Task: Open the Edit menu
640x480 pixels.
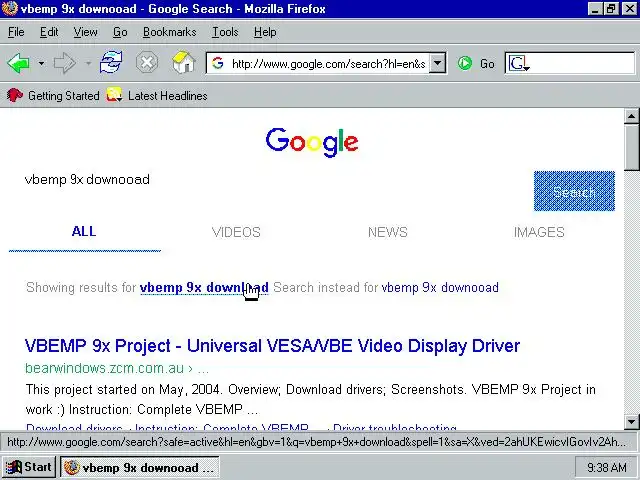Action: 49,32
